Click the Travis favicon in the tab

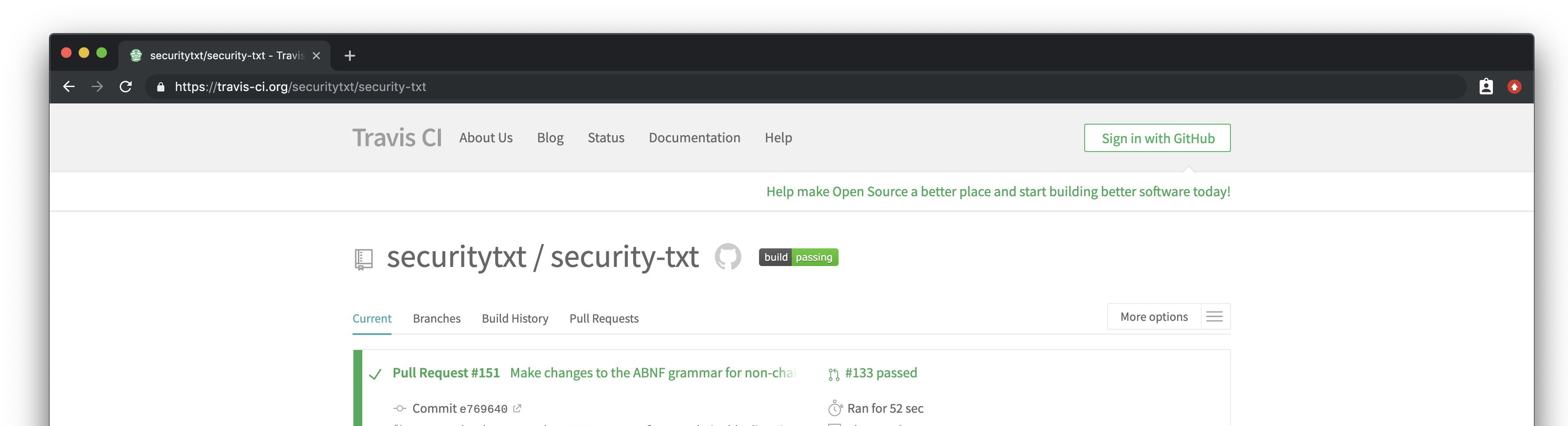pyautogui.click(x=136, y=55)
